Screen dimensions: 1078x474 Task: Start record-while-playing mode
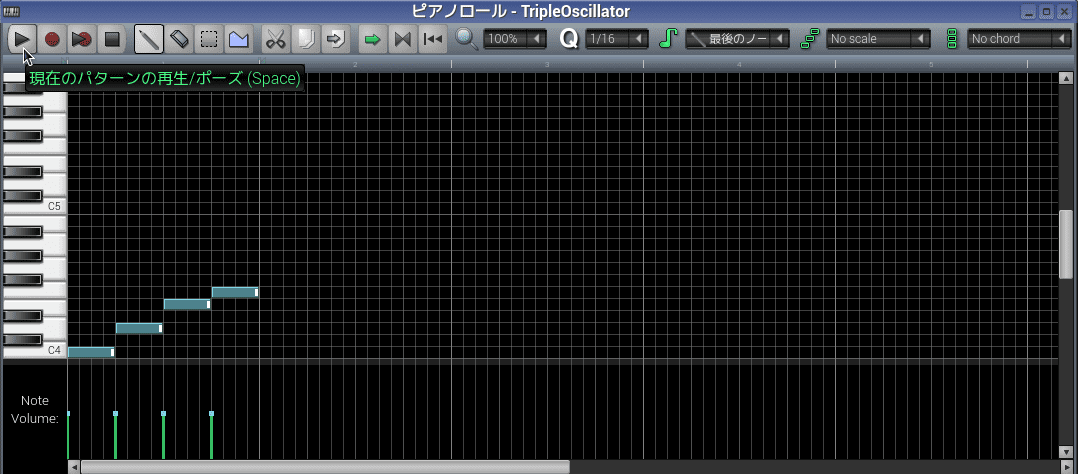(x=82, y=39)
